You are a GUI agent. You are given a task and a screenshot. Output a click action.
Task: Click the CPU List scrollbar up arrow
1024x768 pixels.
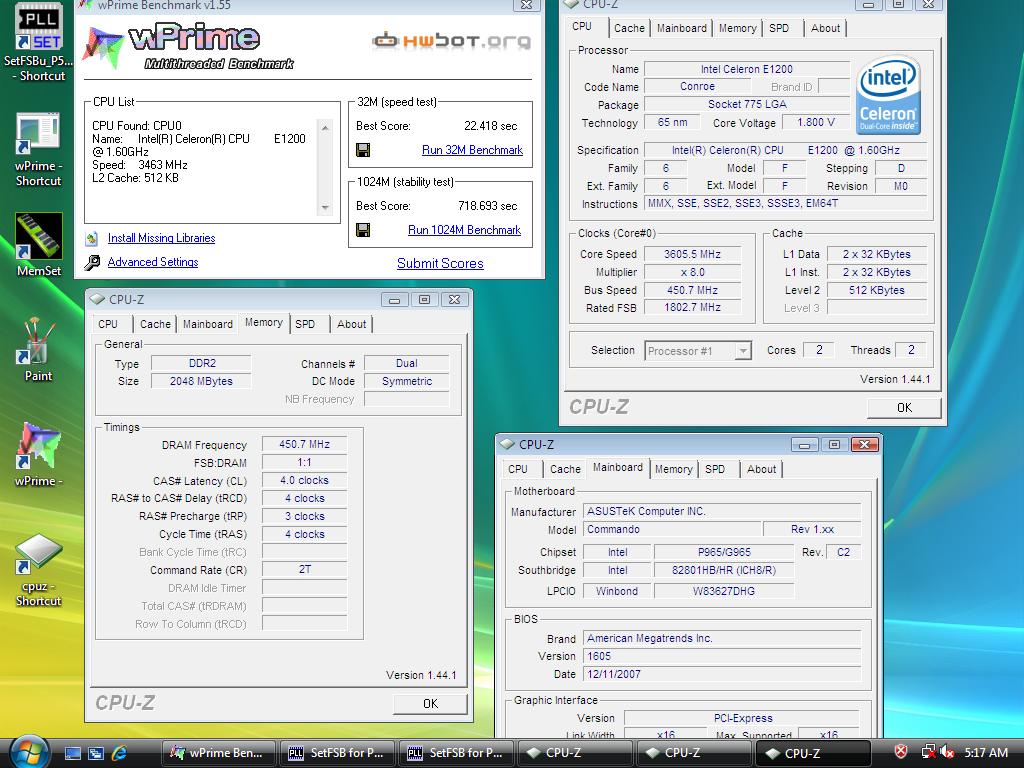(325, 127)
